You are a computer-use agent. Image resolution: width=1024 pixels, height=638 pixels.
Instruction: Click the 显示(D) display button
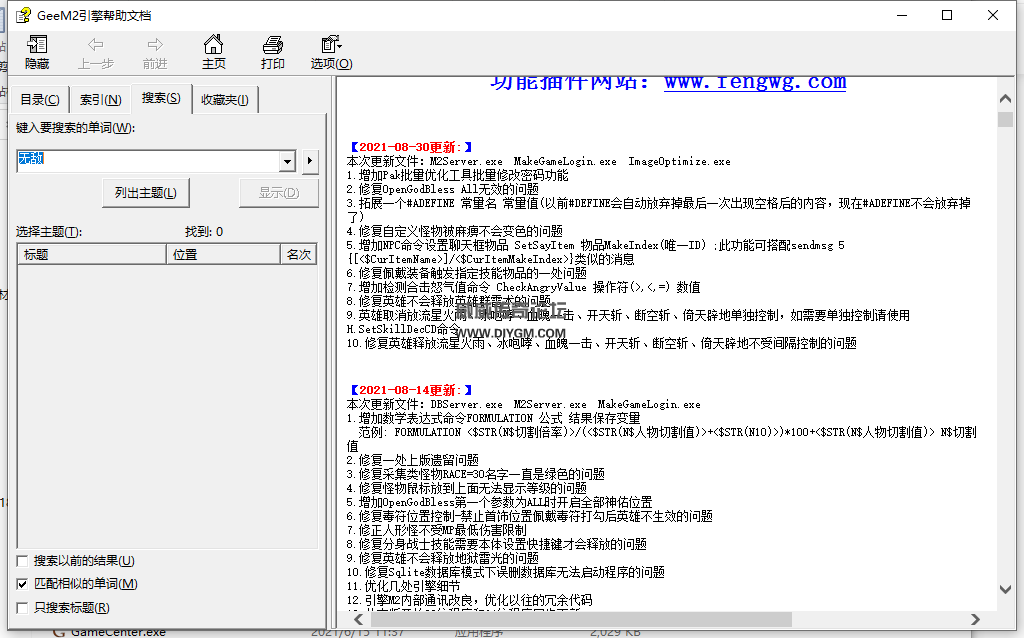click(x=279, y=193)
